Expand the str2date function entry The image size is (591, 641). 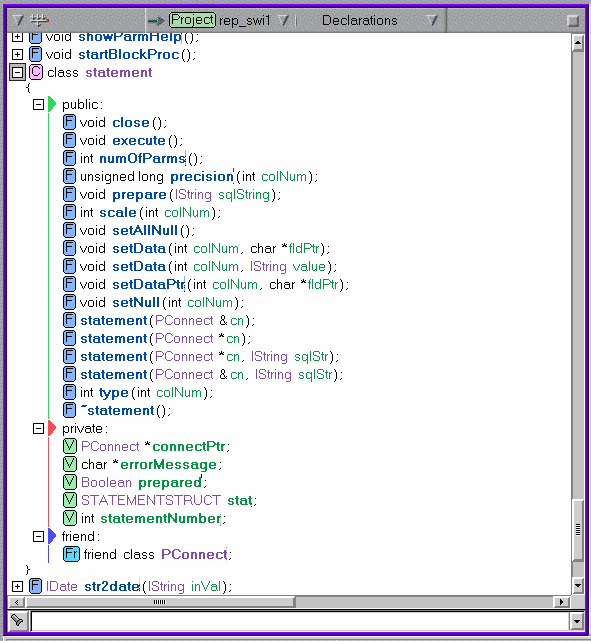coord(17,587)
